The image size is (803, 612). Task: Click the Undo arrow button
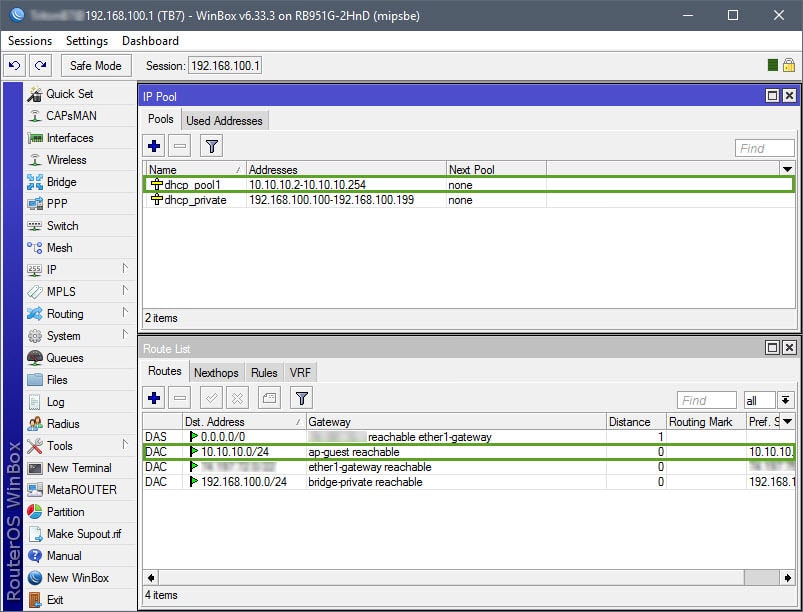tap(15, 66)
